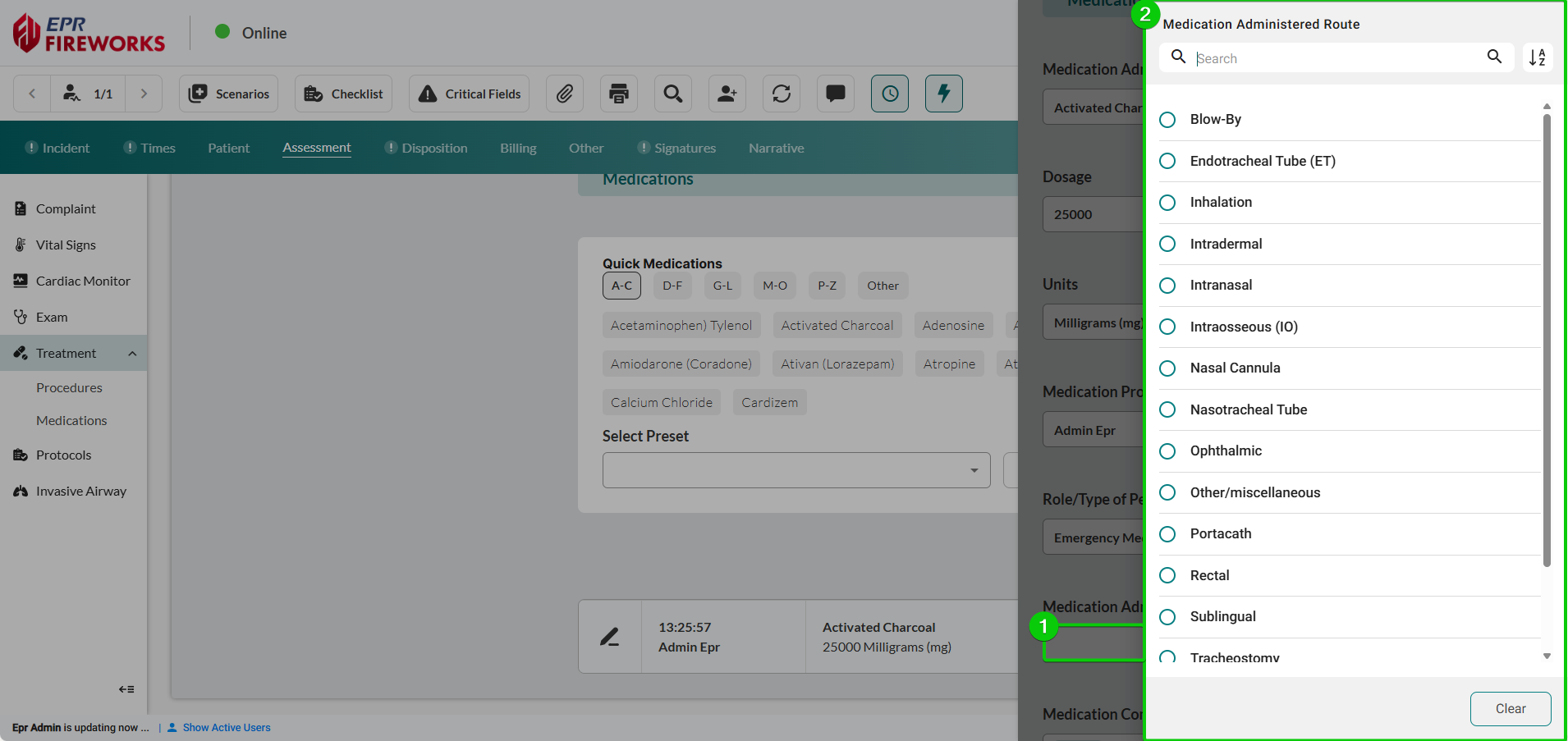Switch to the Narrative tab
Viewport: 1568px width, 741px height.
(776, 148)
